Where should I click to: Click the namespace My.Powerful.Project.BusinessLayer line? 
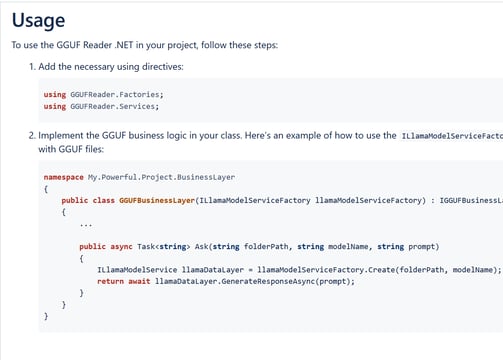[x=139, y=177]
